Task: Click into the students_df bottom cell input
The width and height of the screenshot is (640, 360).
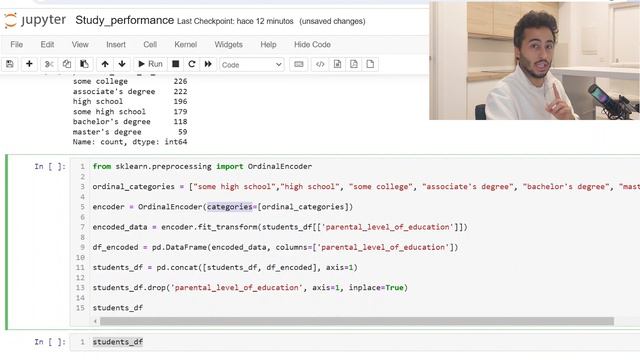Action: pos(354,342)
